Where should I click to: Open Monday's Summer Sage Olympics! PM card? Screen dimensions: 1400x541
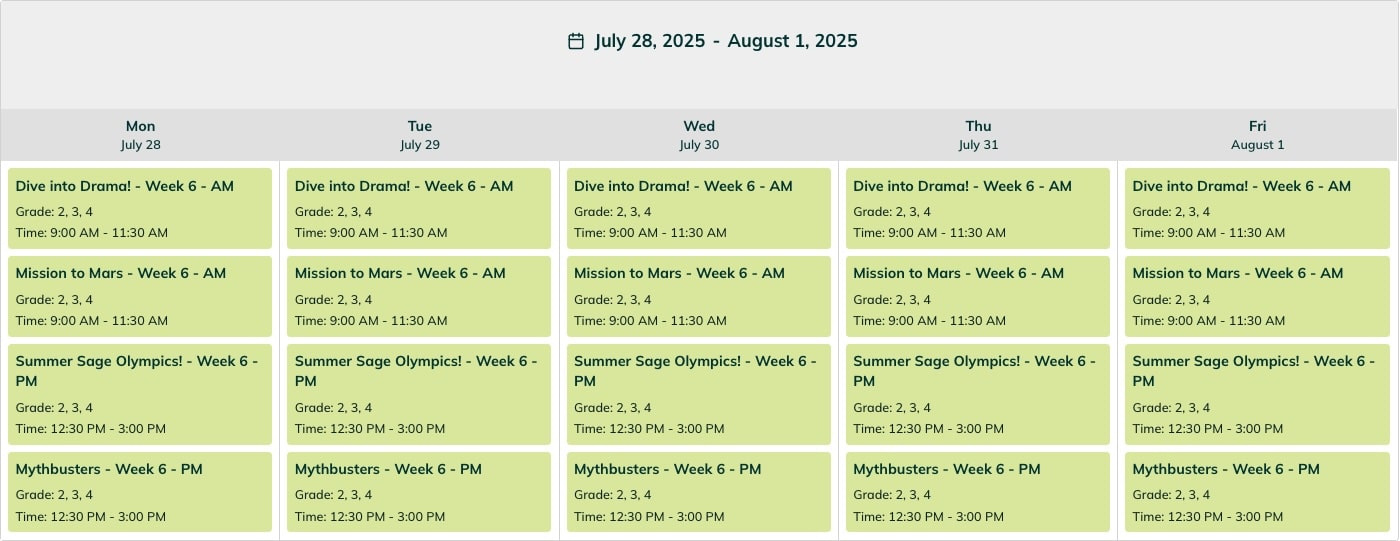click(x=140, y=394)
